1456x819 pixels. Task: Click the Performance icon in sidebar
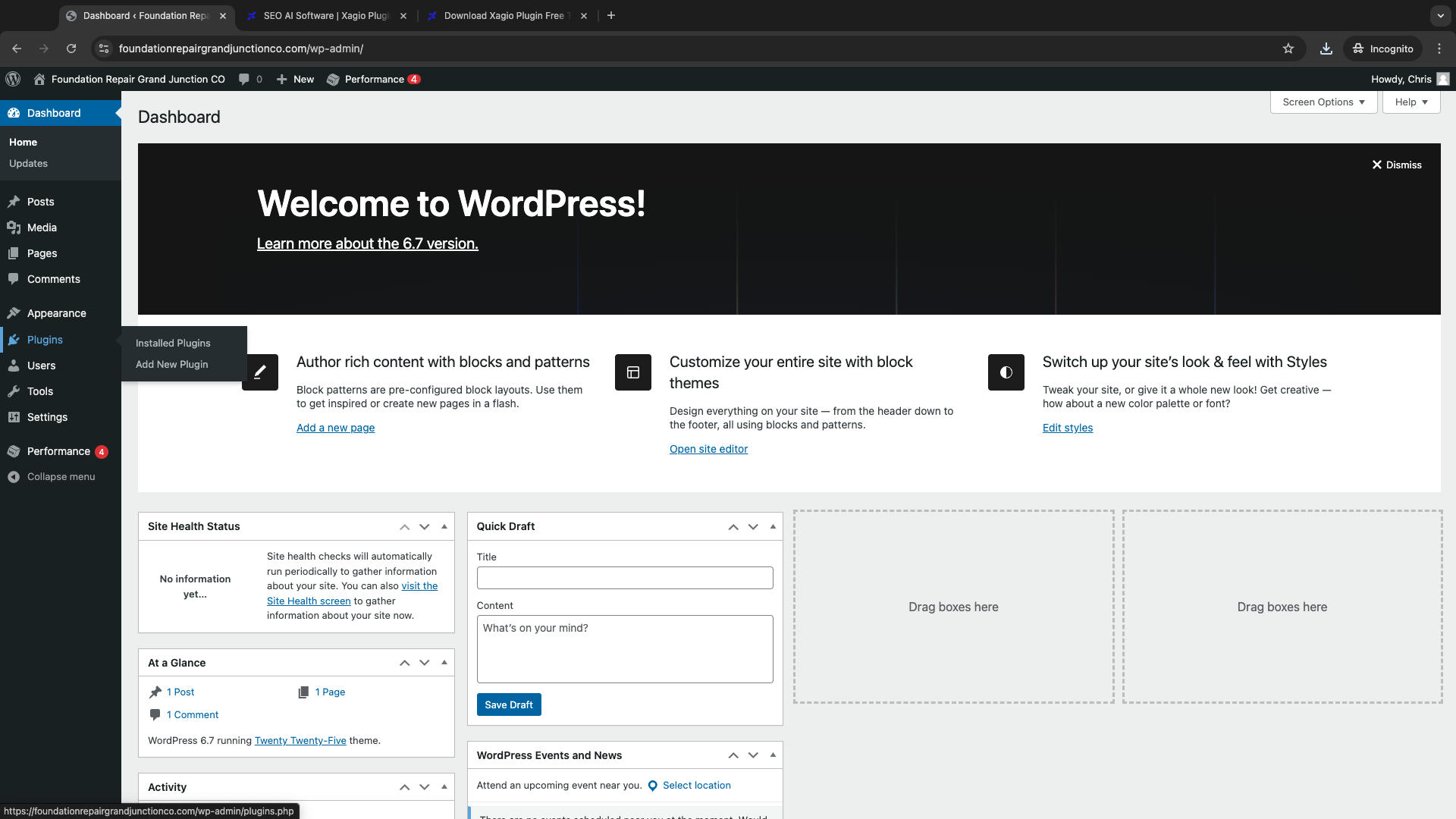[x=14, y=451]
